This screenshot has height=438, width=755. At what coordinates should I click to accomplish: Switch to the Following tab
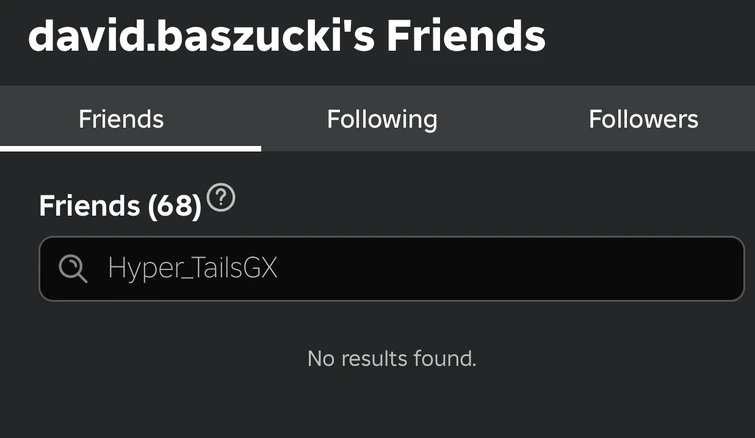[x=382, y=119]
